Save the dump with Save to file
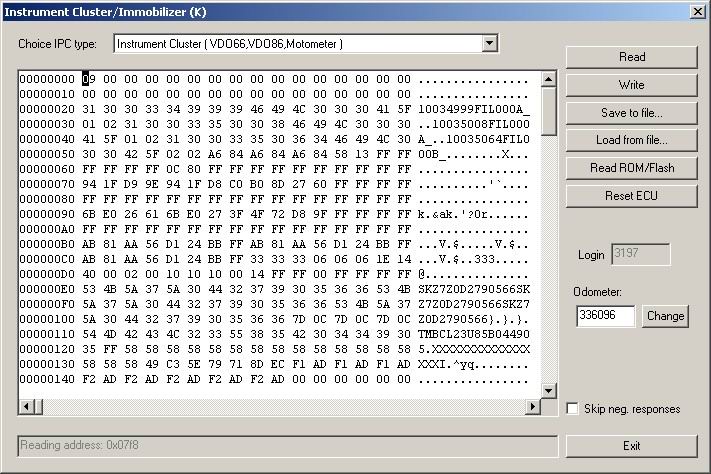Image resolution: width=711 pixels, height=474 pixels. click(632, 113)
